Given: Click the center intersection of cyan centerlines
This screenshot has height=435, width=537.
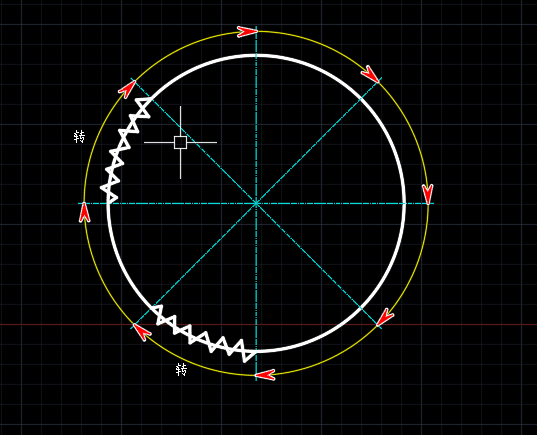Looking at the screenshot, I should (x=256, y=203).
